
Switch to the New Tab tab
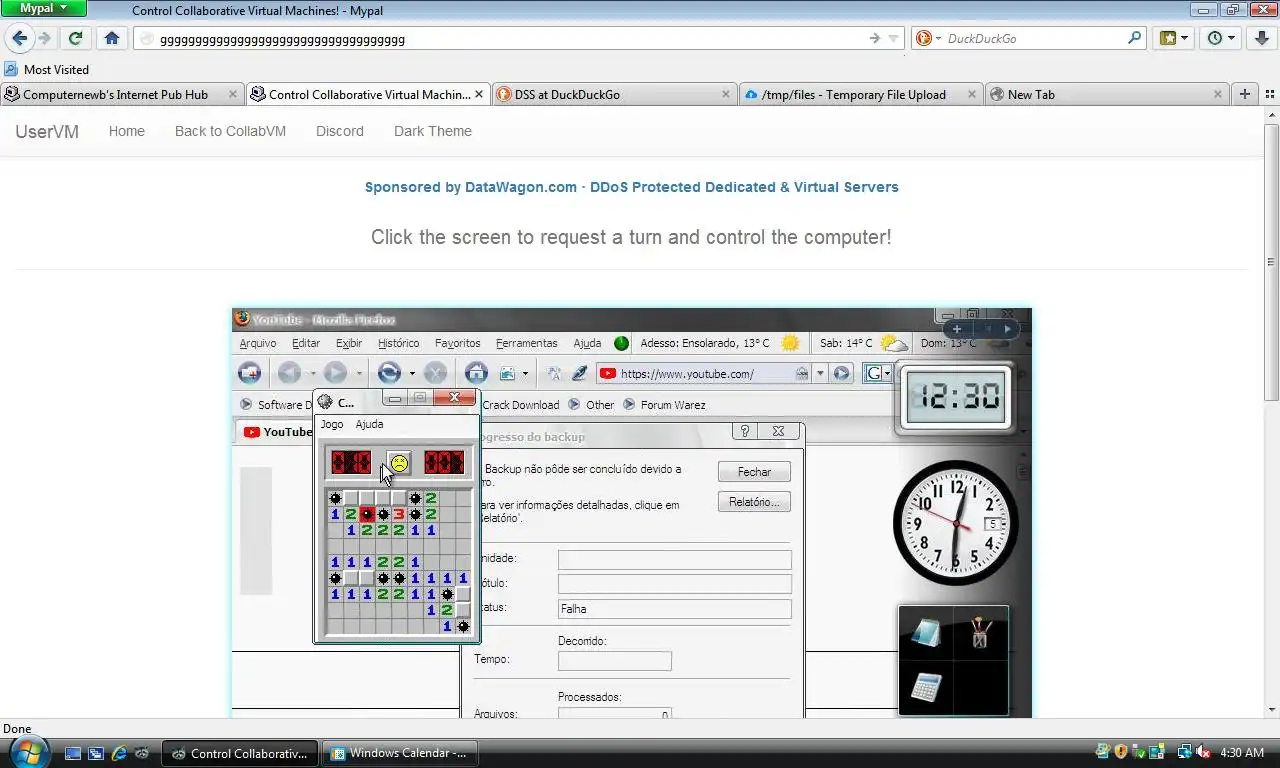pos(1106,94)
